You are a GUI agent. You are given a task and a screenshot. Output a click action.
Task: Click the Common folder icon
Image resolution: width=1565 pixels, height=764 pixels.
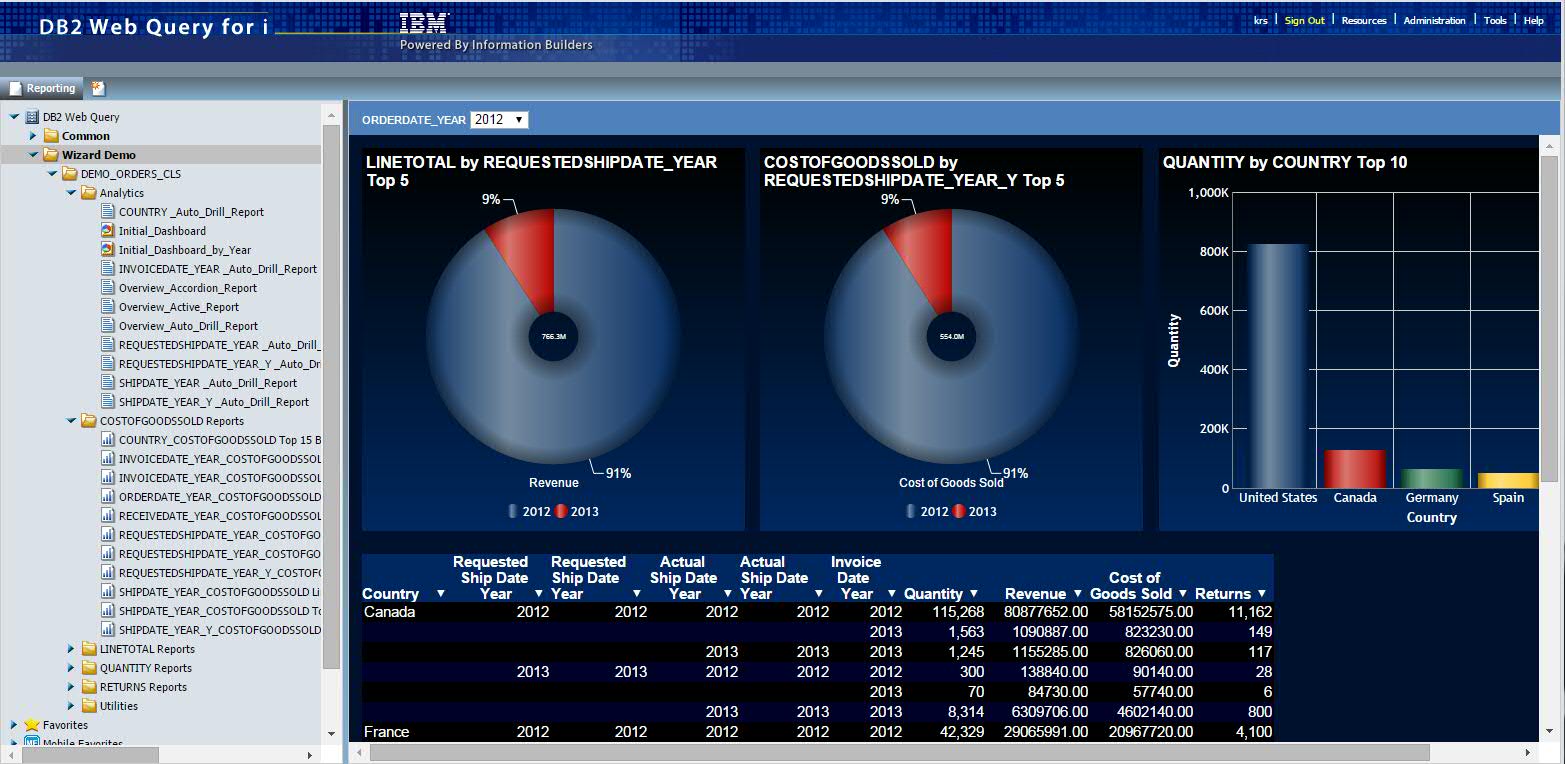[x=51, y=136]
